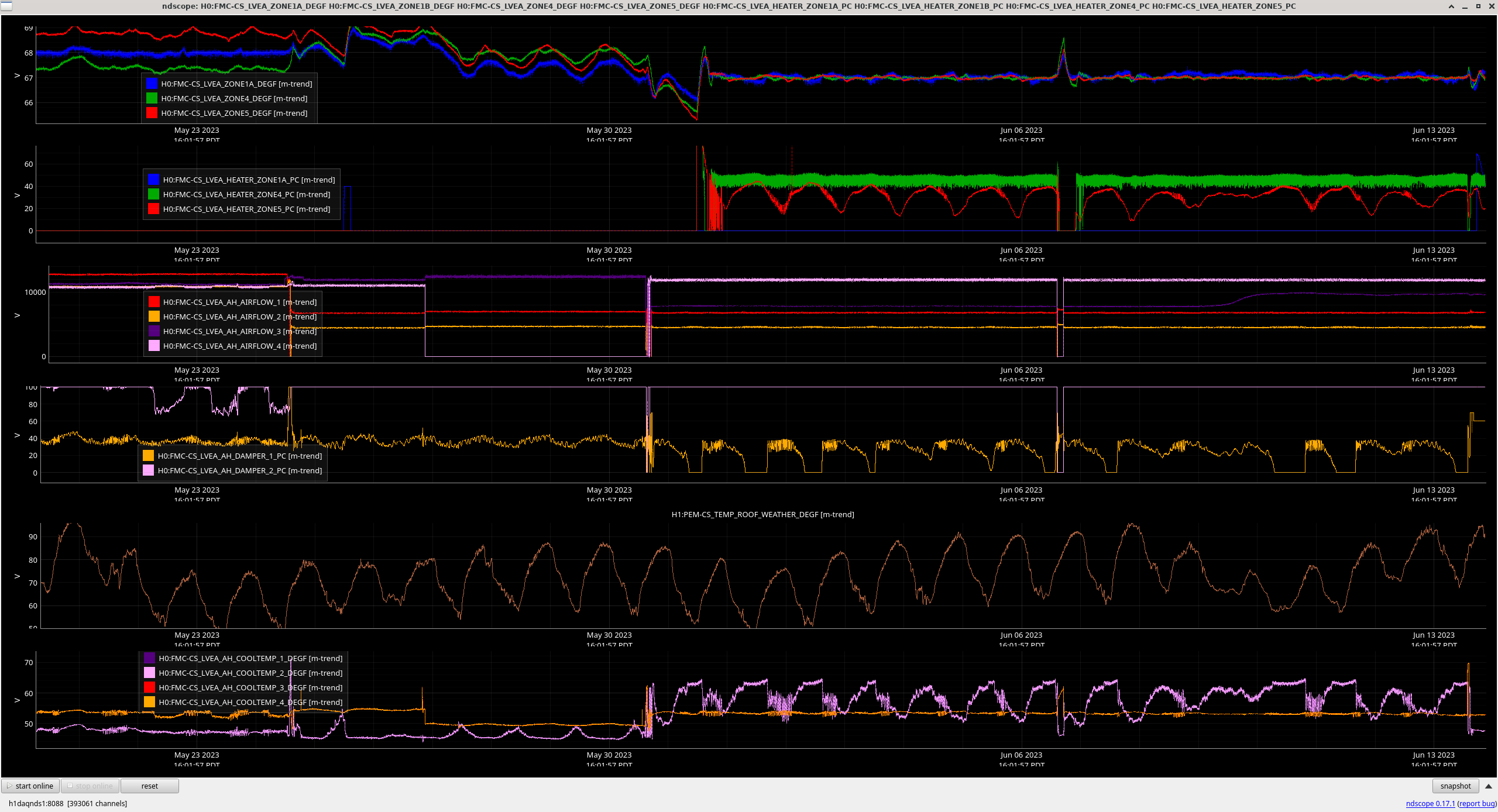Click the purple AH_COOLTEMP_1_DEGF legend swatch

tap(149, 658)
